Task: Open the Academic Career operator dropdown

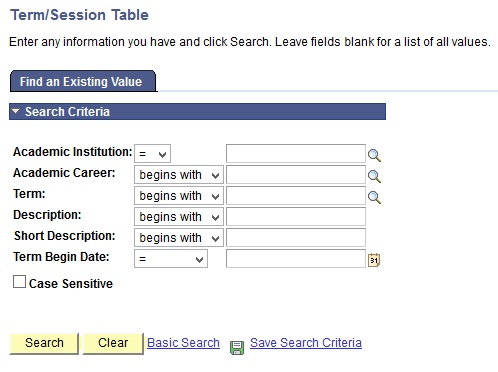Action: (x=179, y=175)
